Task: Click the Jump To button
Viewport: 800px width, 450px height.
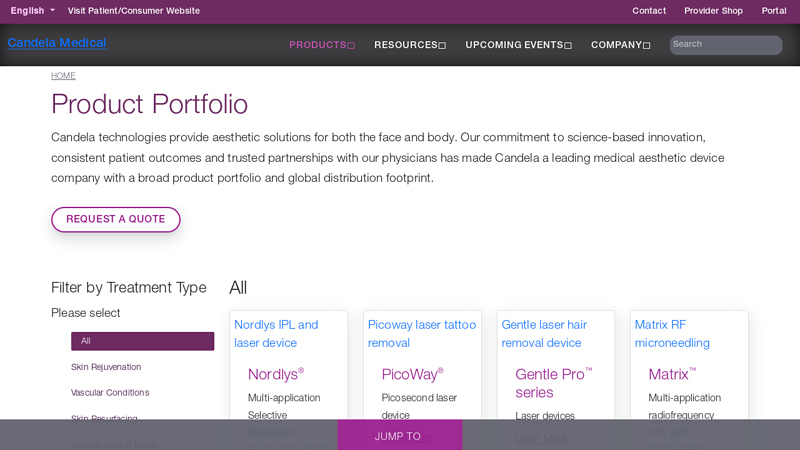Action: pyautogui.click(x=399, y=436)
